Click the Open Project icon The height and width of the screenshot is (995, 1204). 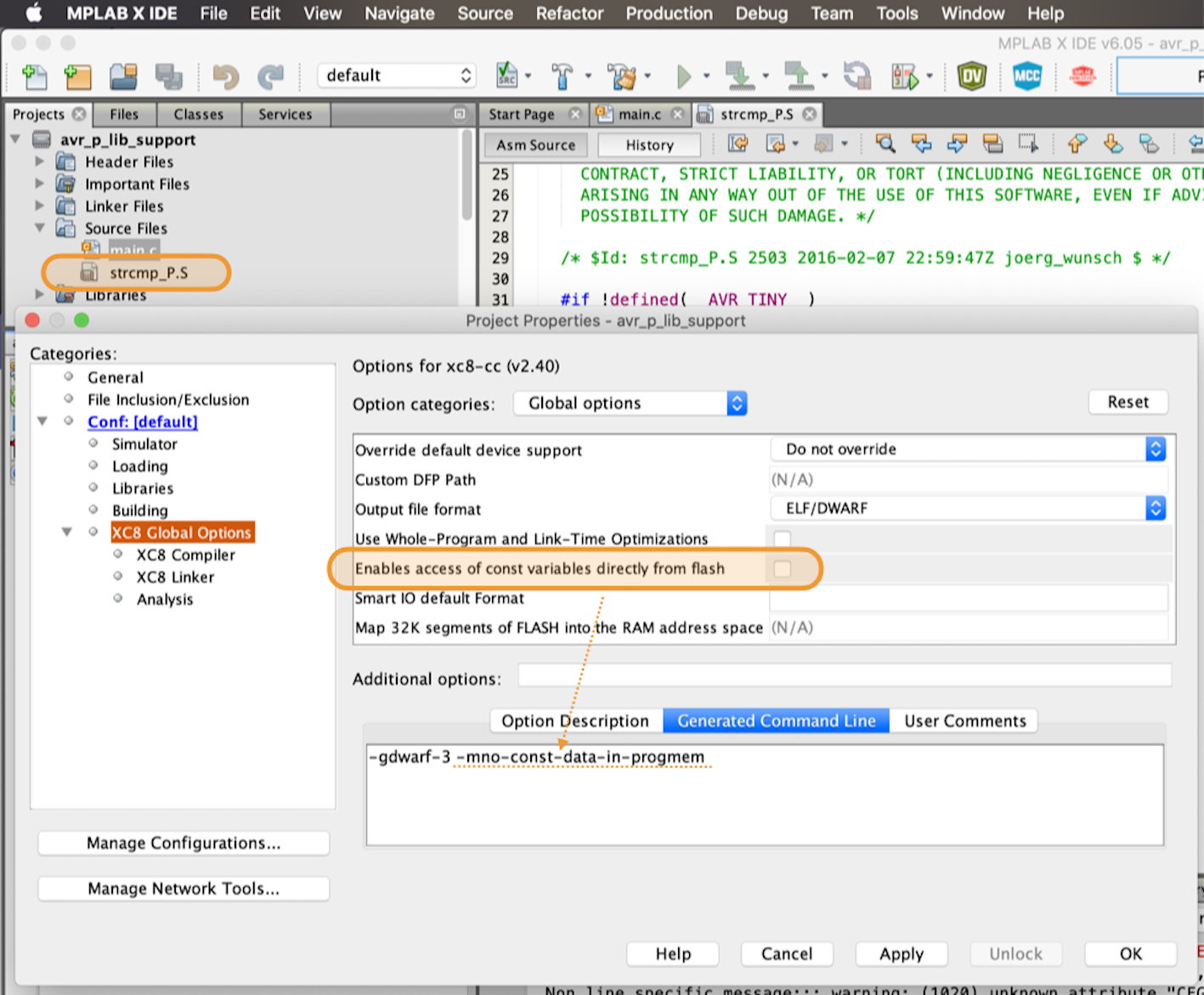[x=123, y=76]
